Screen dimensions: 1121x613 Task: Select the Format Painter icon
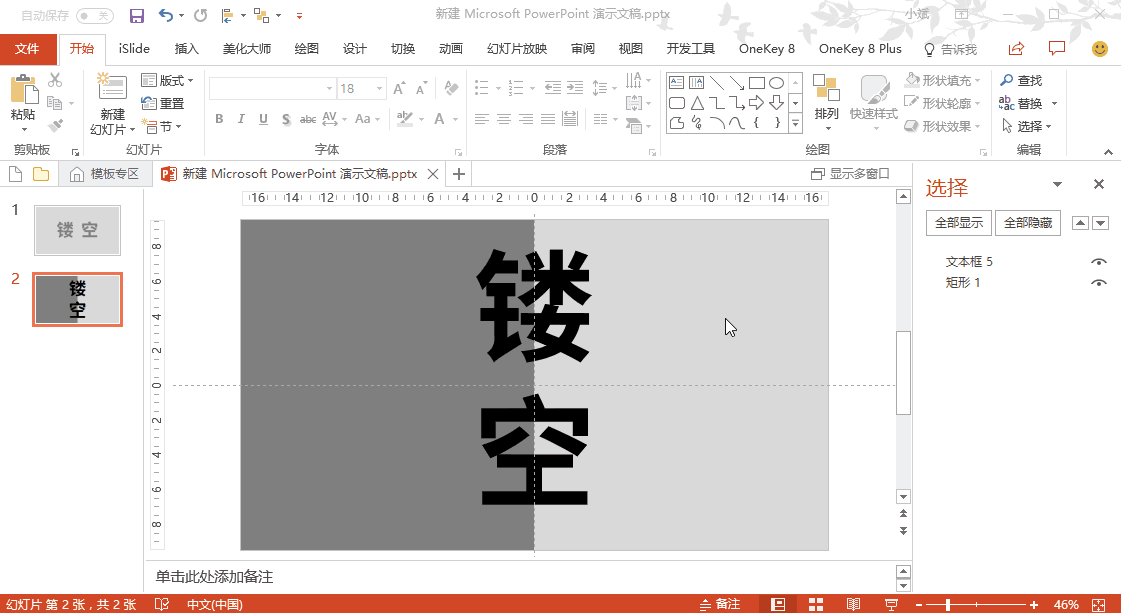point(56,124)
